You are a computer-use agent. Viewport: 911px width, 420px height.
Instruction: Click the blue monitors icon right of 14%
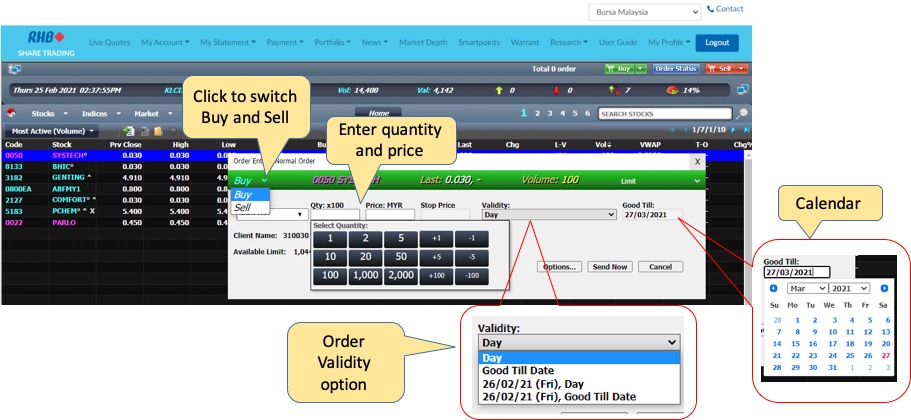tap(743, 90)
